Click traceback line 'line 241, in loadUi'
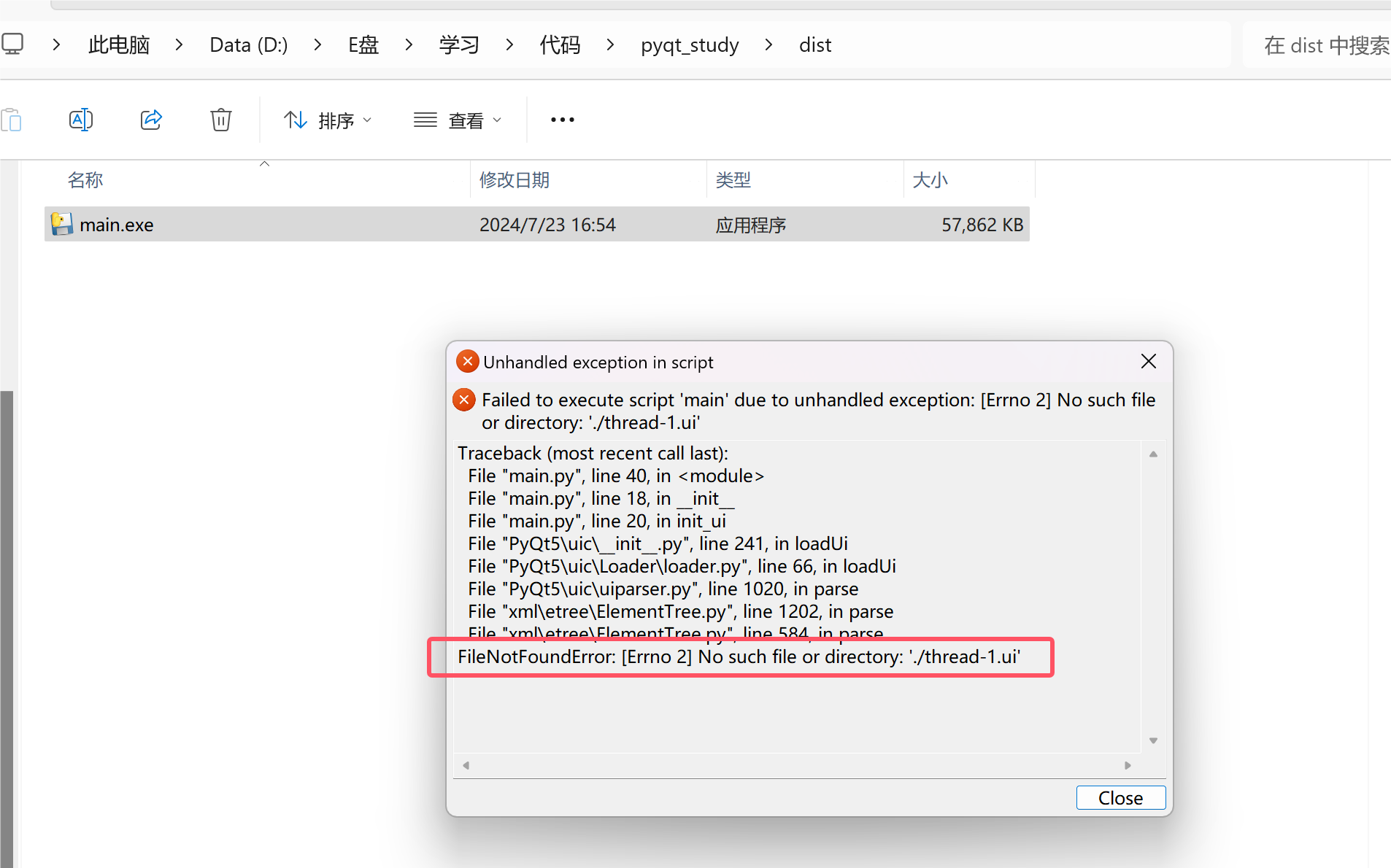Image resolution: width=1391 pixels, height=868 pixels. click(x=658, y=543)
